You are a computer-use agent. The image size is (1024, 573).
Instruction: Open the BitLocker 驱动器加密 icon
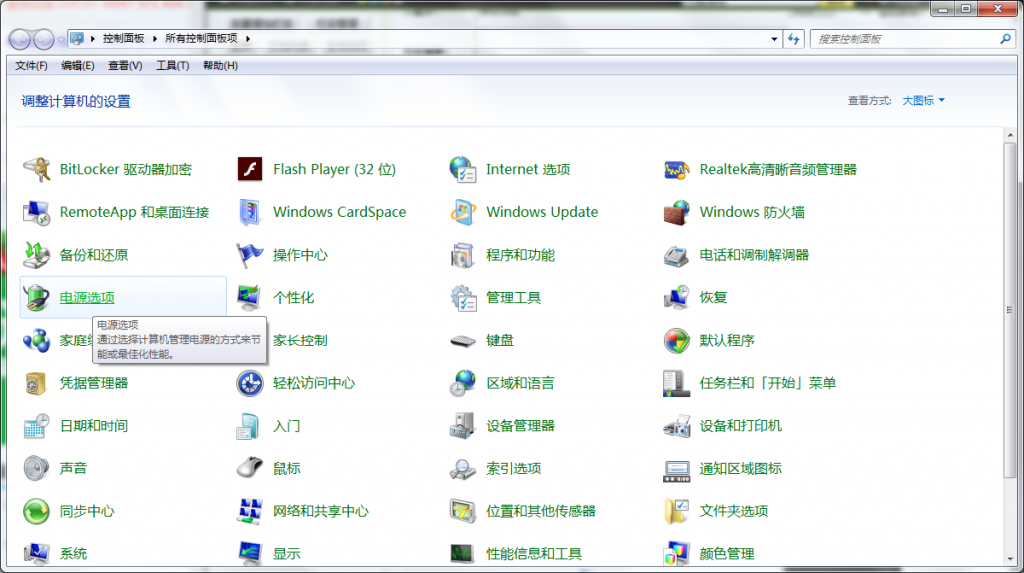tap(37, 169)
